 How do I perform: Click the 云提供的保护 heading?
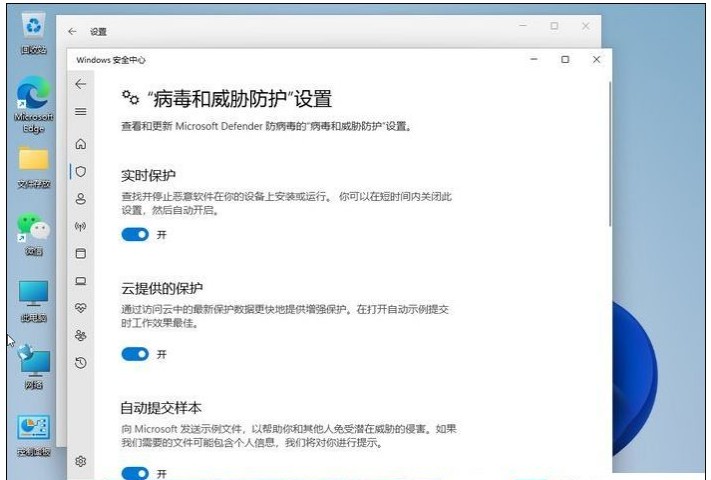(162, 288)
